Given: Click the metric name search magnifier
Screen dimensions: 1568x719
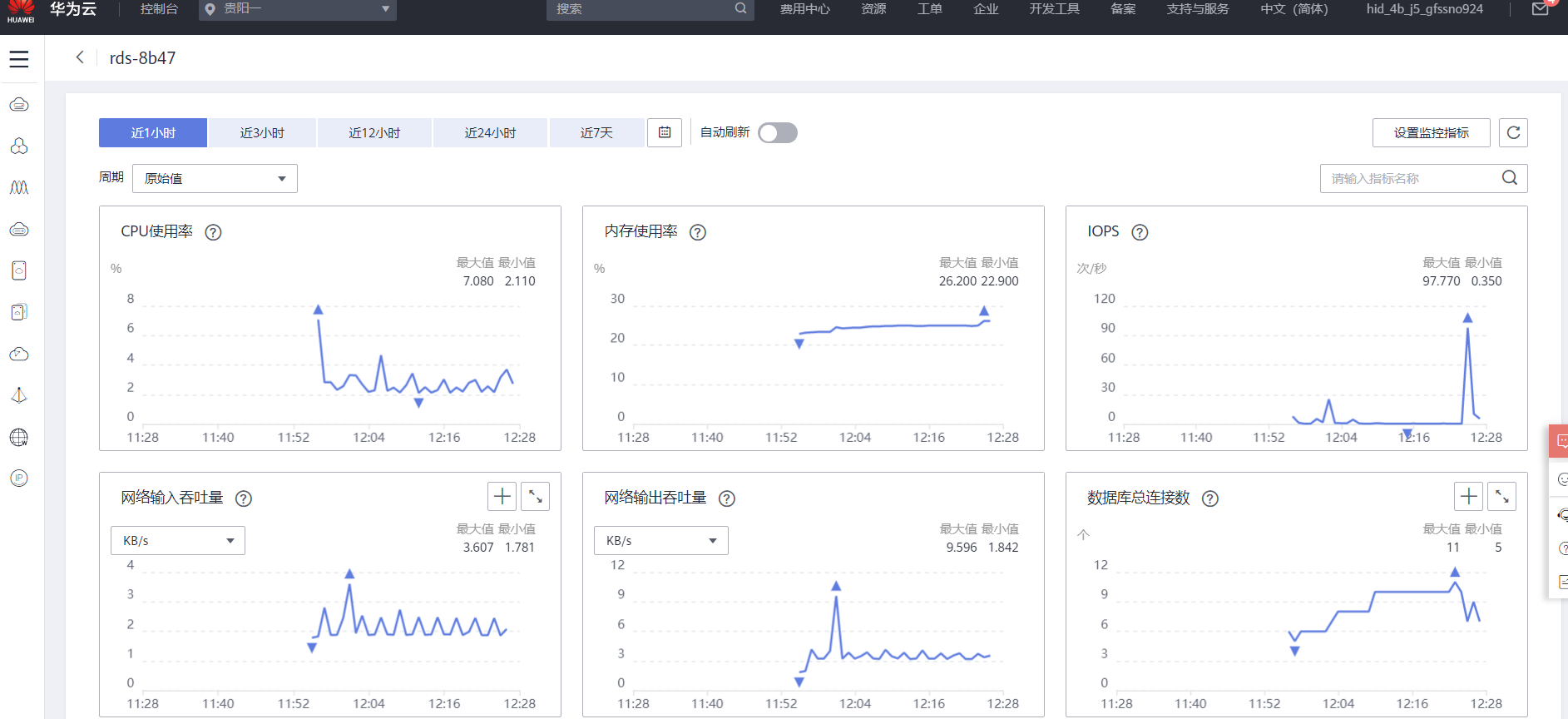Looking at the screenshot, I should point(1510,178).
